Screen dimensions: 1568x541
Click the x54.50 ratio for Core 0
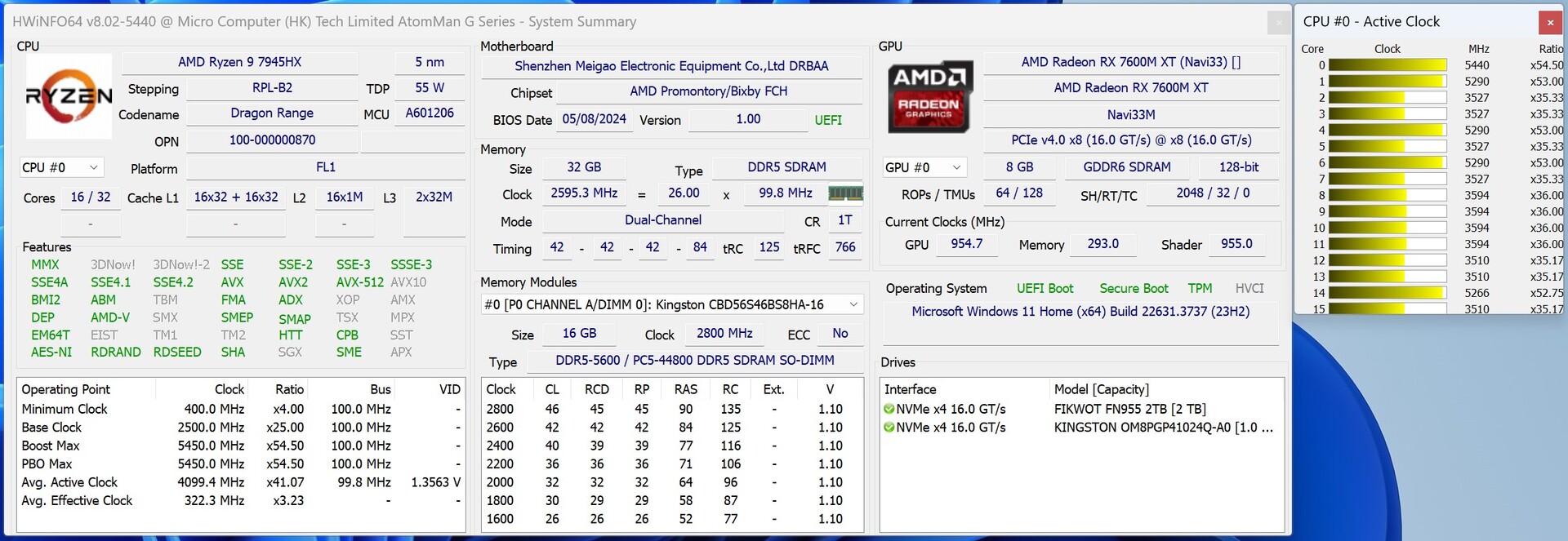point(1546,65)
